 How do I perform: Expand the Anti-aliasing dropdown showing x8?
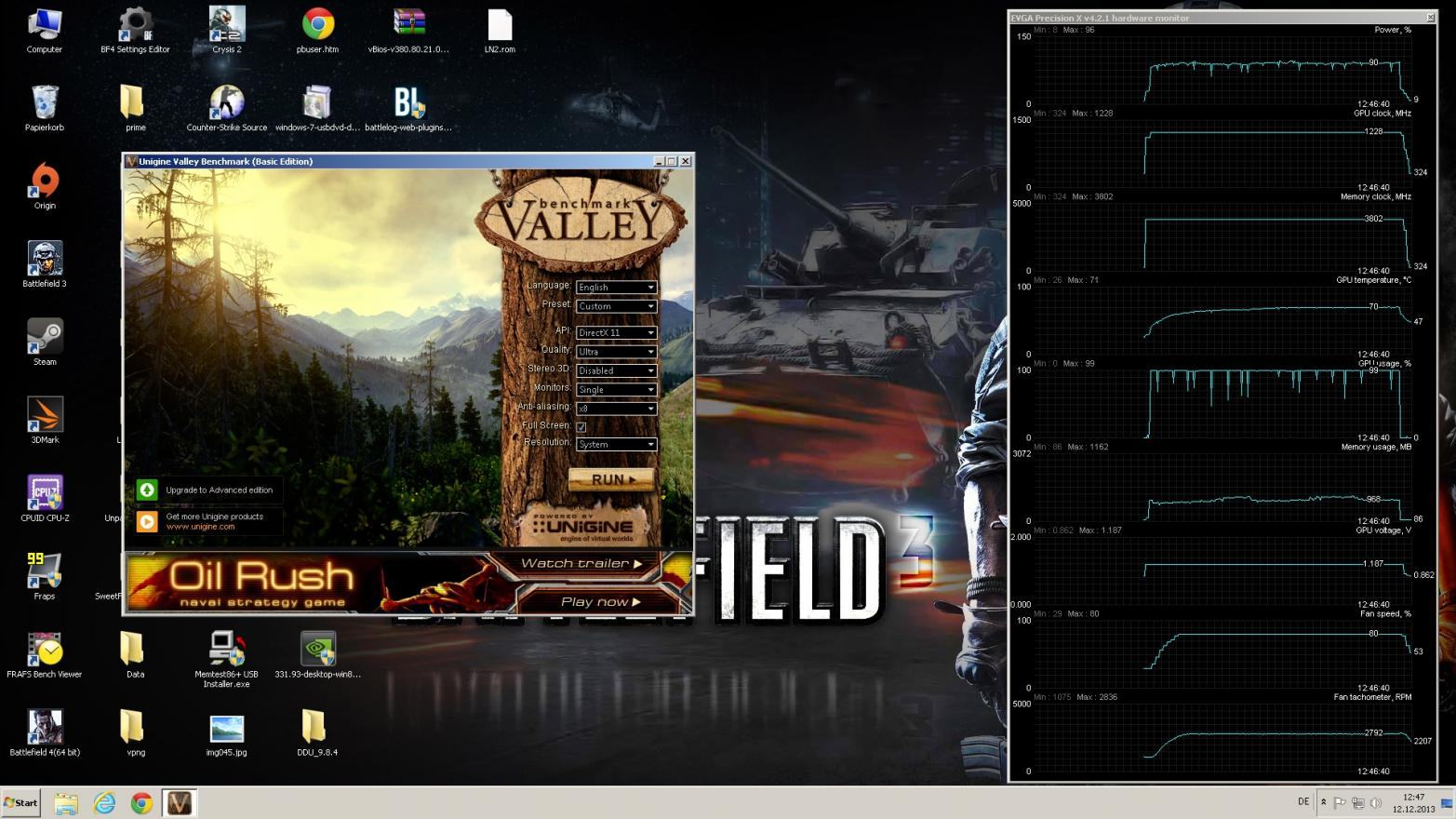[x=616, y=408]
